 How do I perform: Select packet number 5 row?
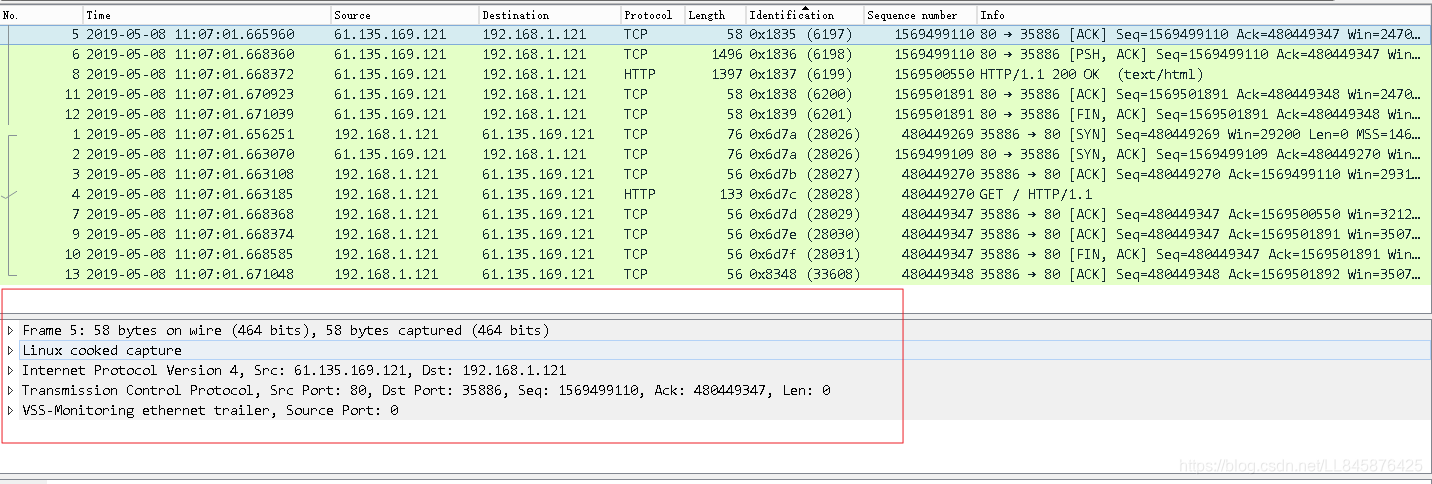(716, 34)
